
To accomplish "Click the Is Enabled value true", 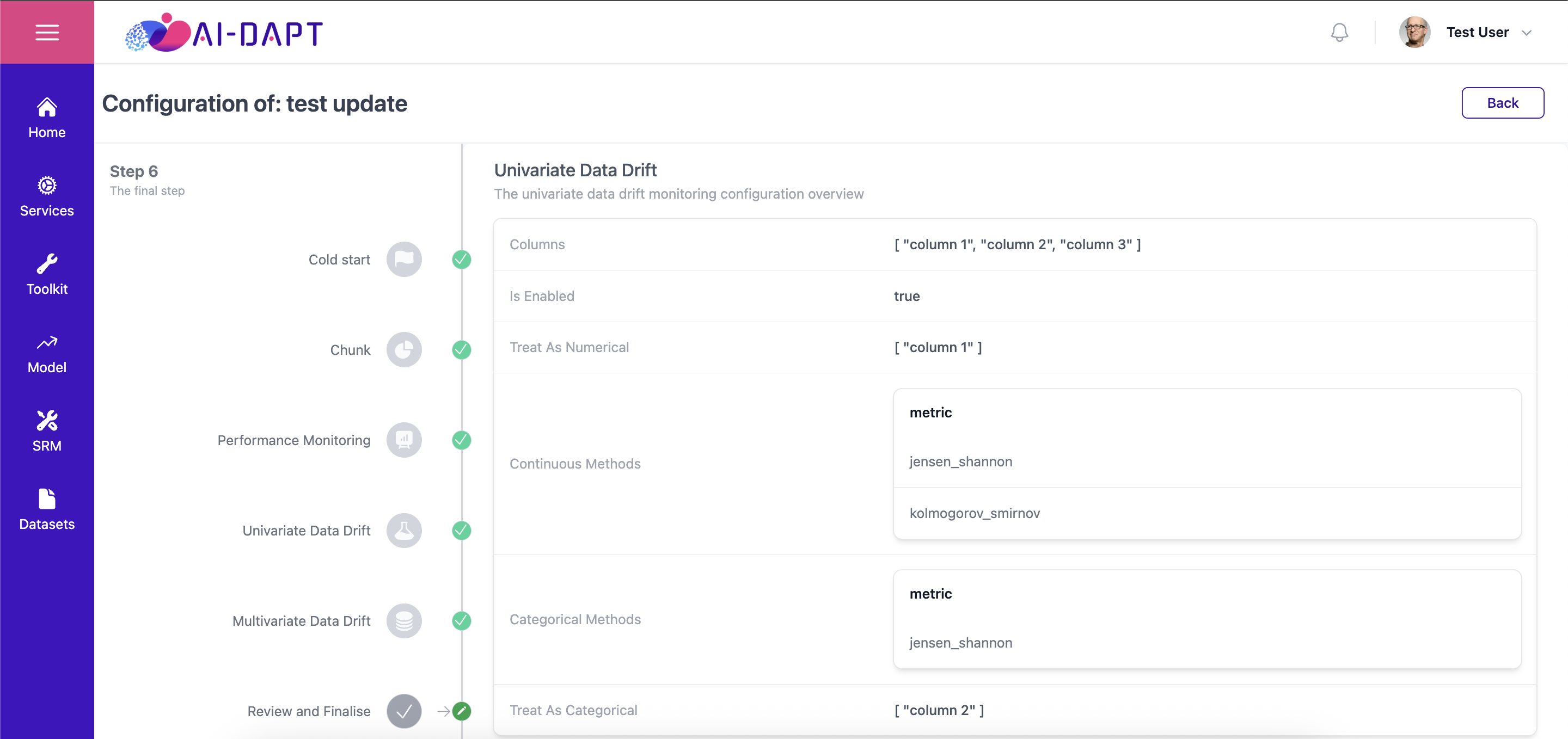I will tap(906, 296).
